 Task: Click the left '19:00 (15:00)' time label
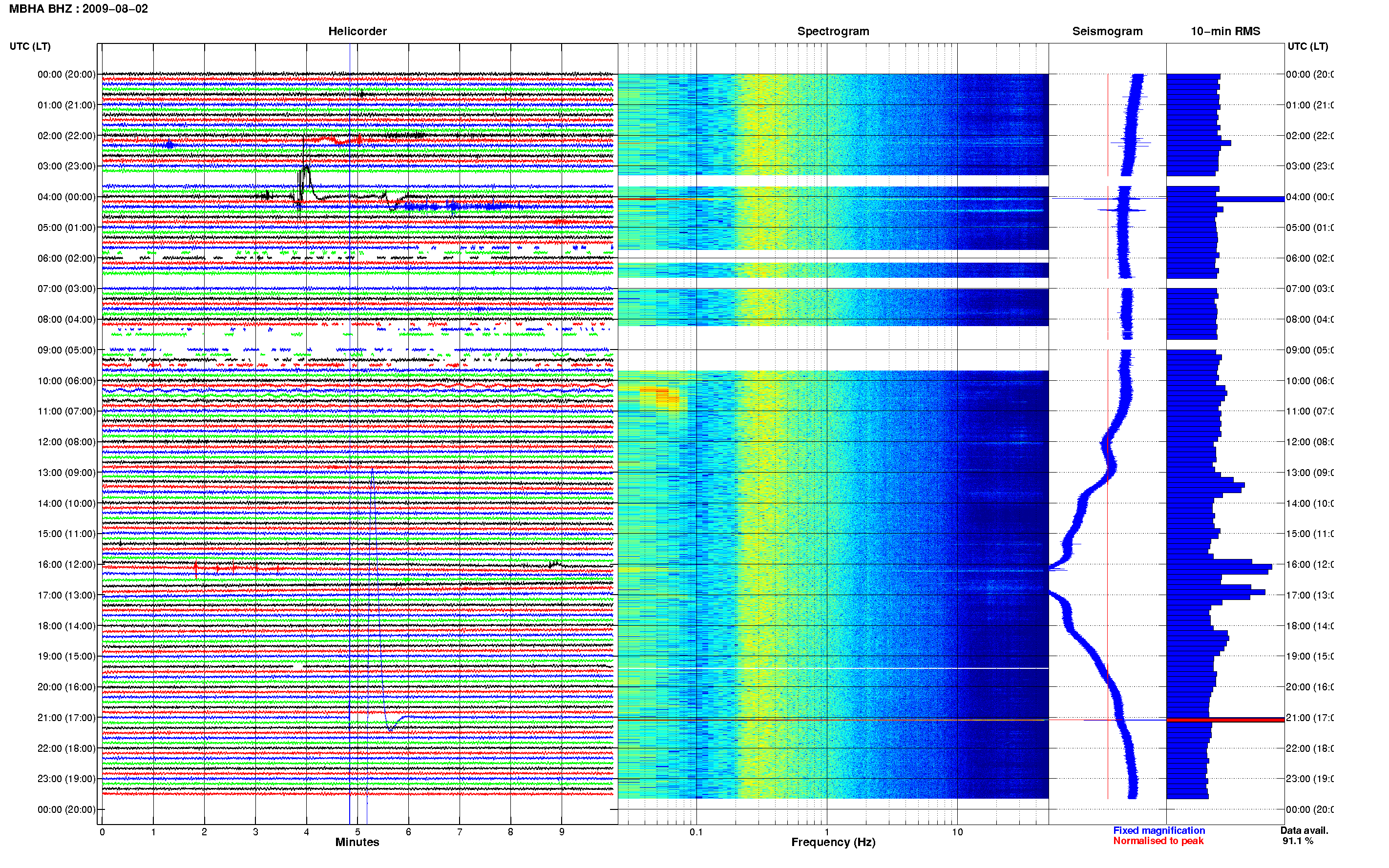66,656
